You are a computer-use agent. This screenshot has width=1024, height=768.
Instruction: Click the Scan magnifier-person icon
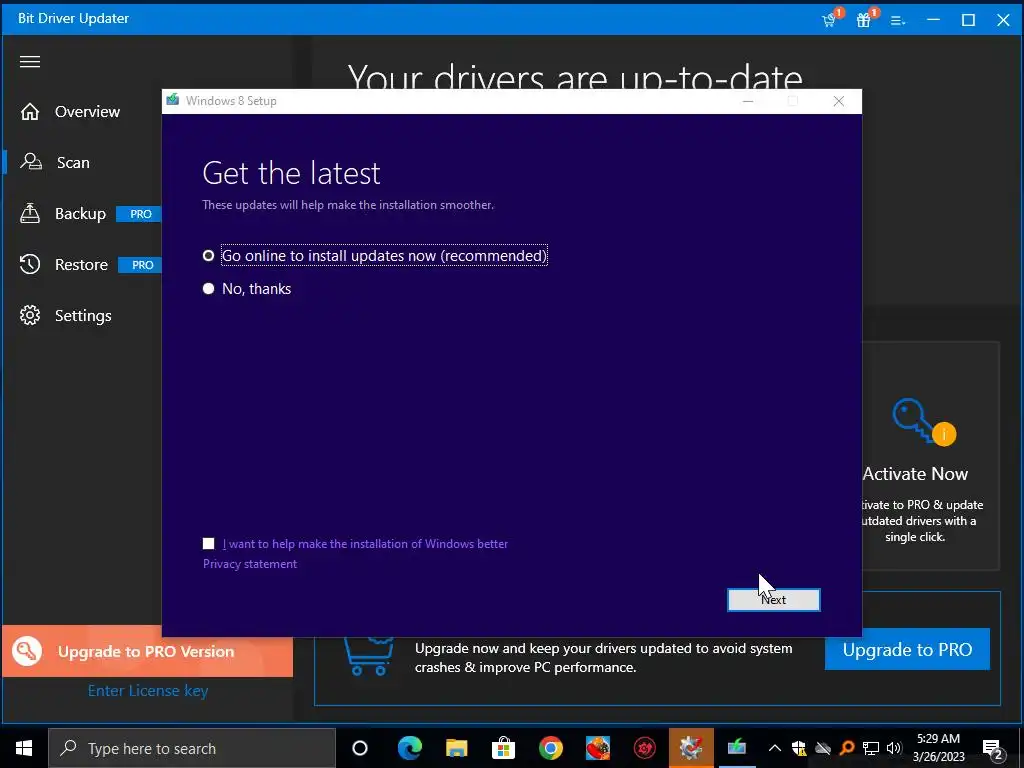[31, 161]
